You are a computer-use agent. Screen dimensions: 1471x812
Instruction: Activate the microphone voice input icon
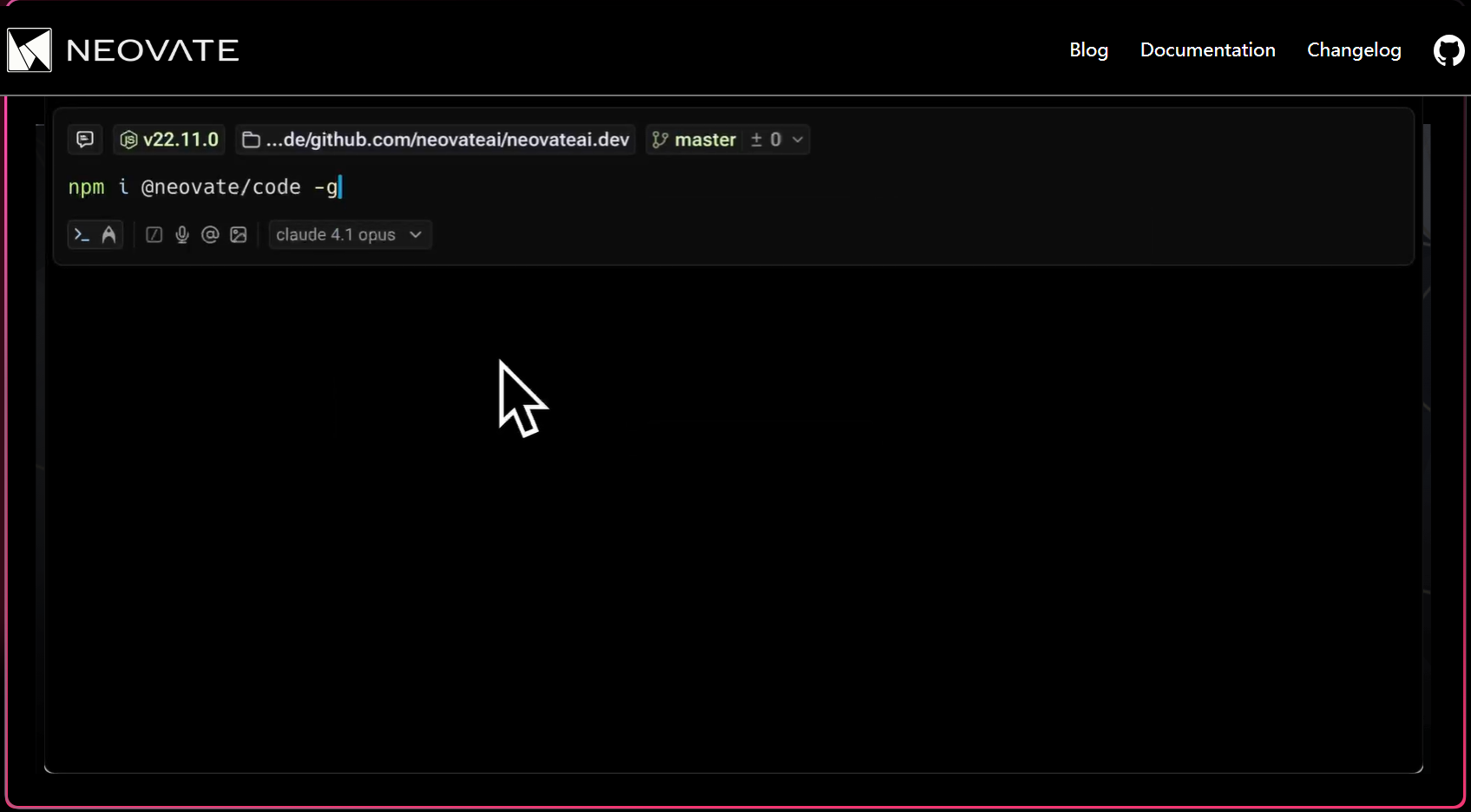(182, 235)
